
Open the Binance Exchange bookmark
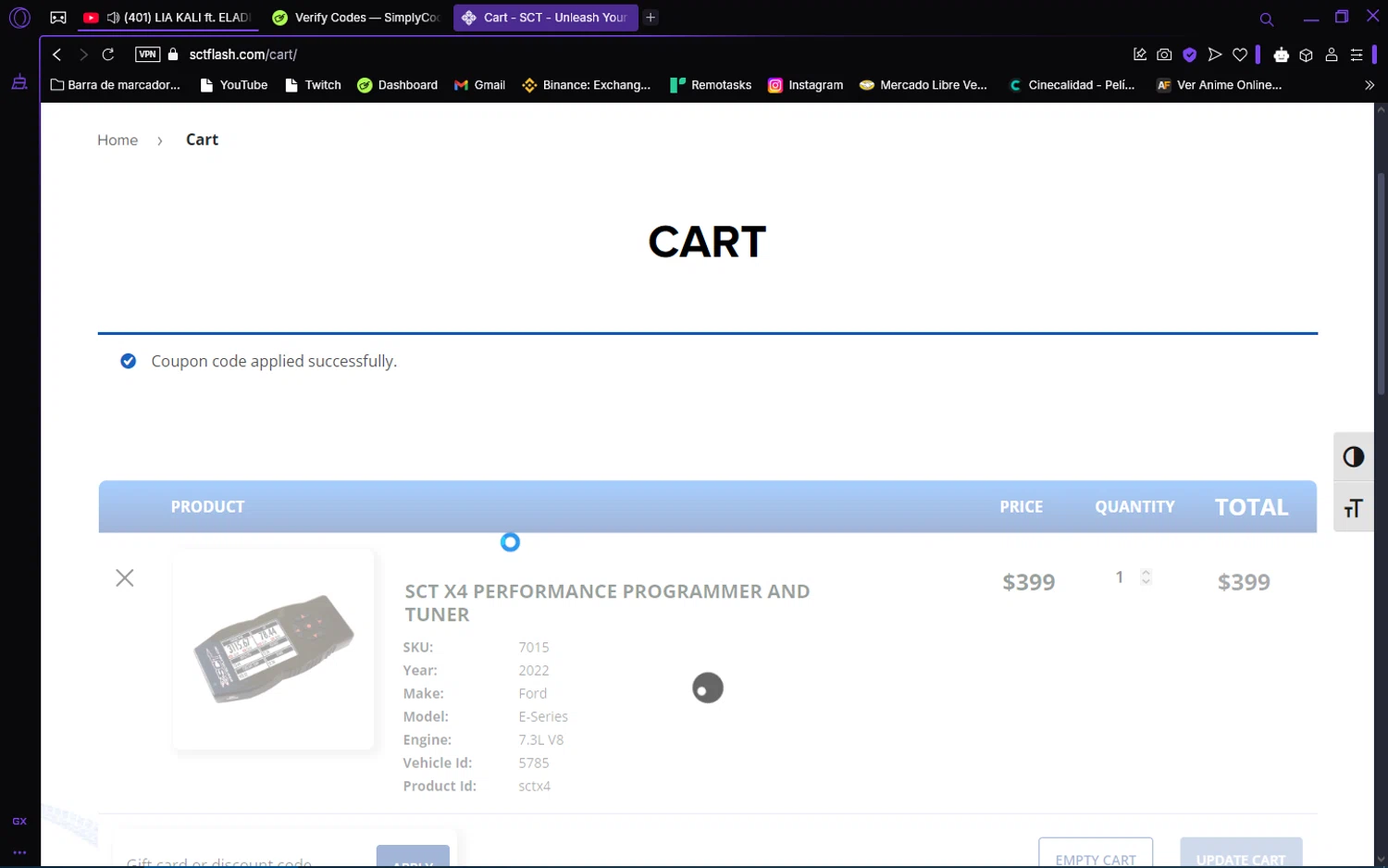(x=587, y=85)
